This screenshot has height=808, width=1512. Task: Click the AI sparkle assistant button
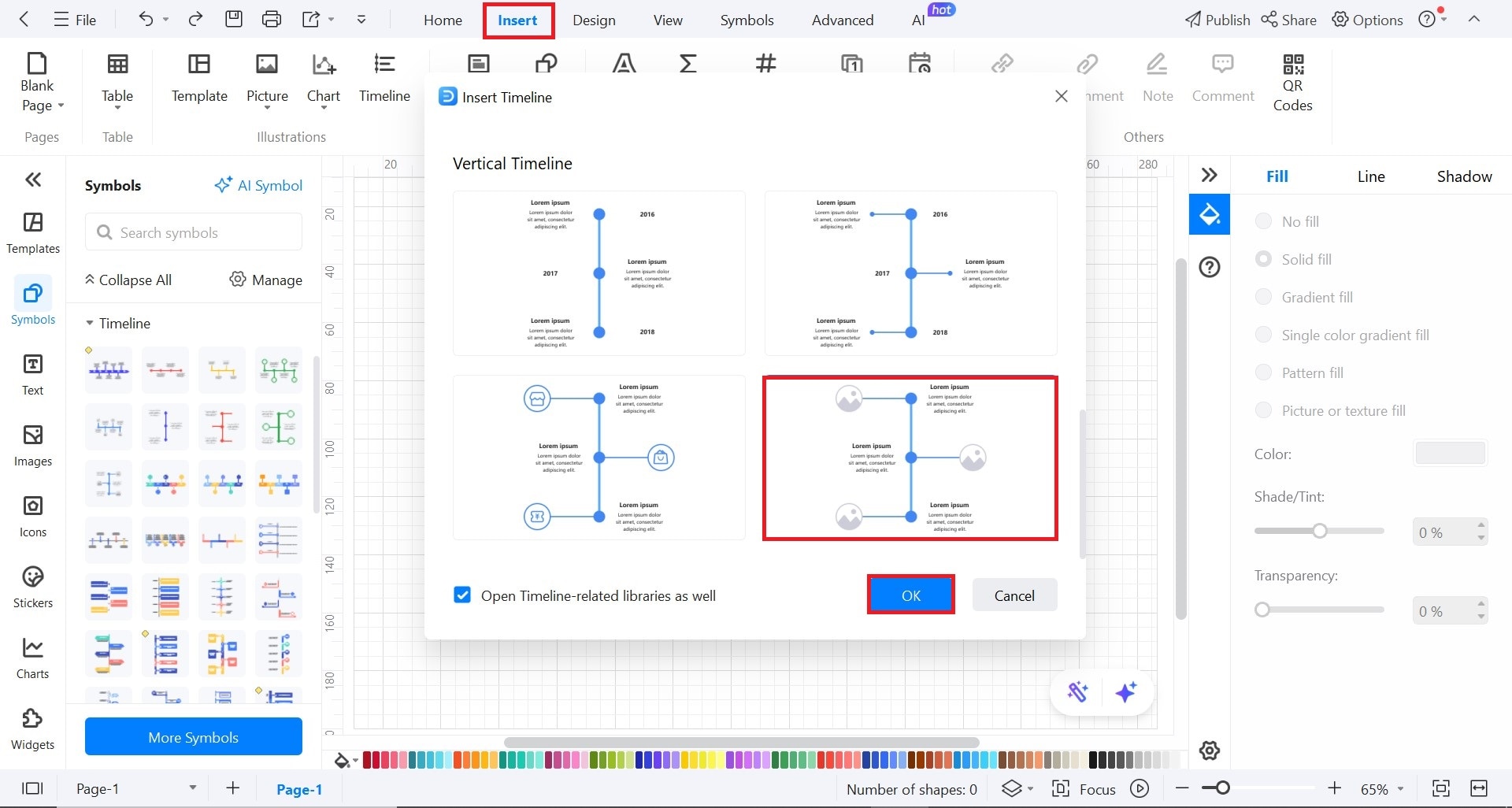pos(1126,691)
